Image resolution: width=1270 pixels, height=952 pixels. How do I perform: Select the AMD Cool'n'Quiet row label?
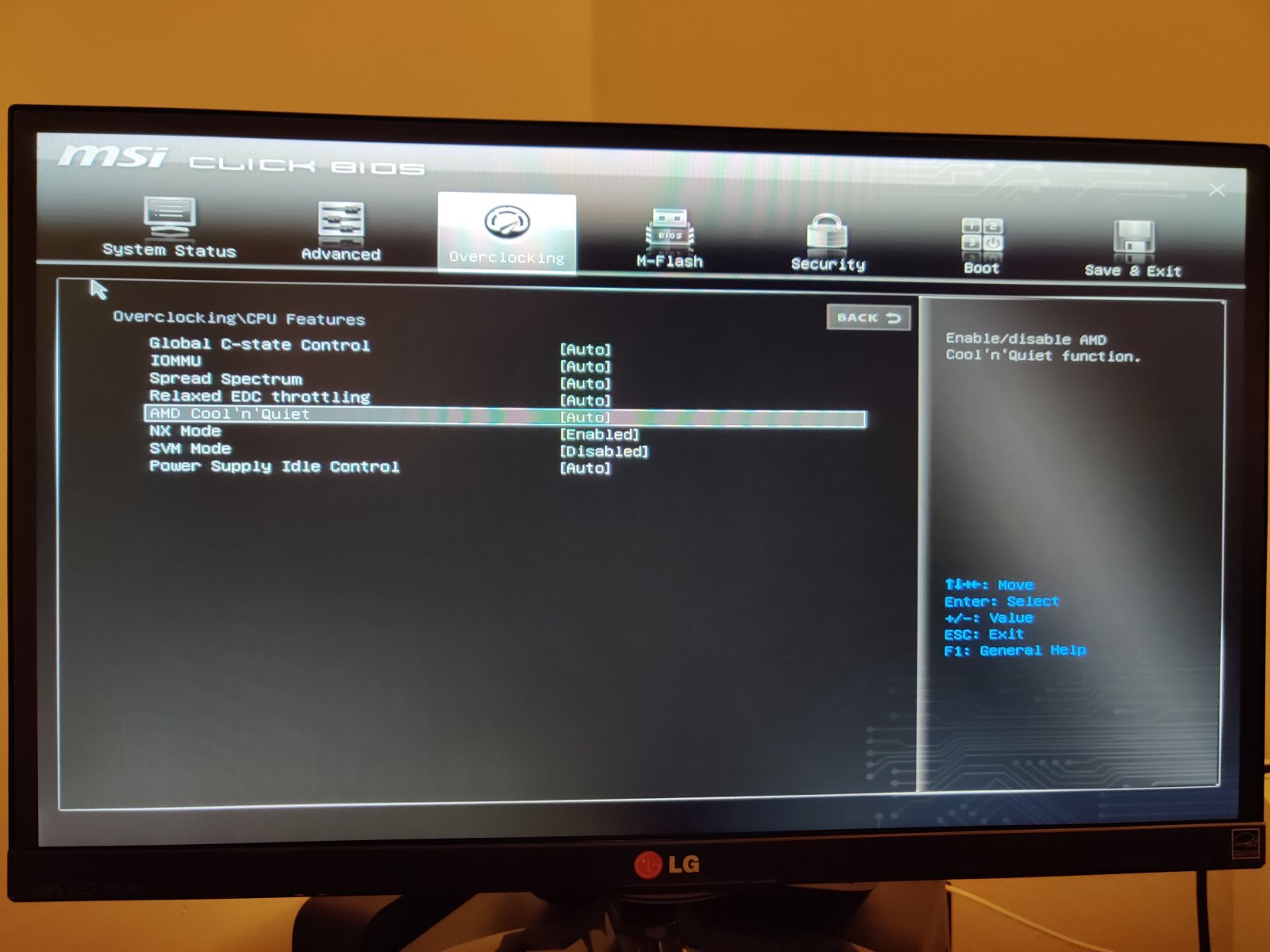[229, 413]
